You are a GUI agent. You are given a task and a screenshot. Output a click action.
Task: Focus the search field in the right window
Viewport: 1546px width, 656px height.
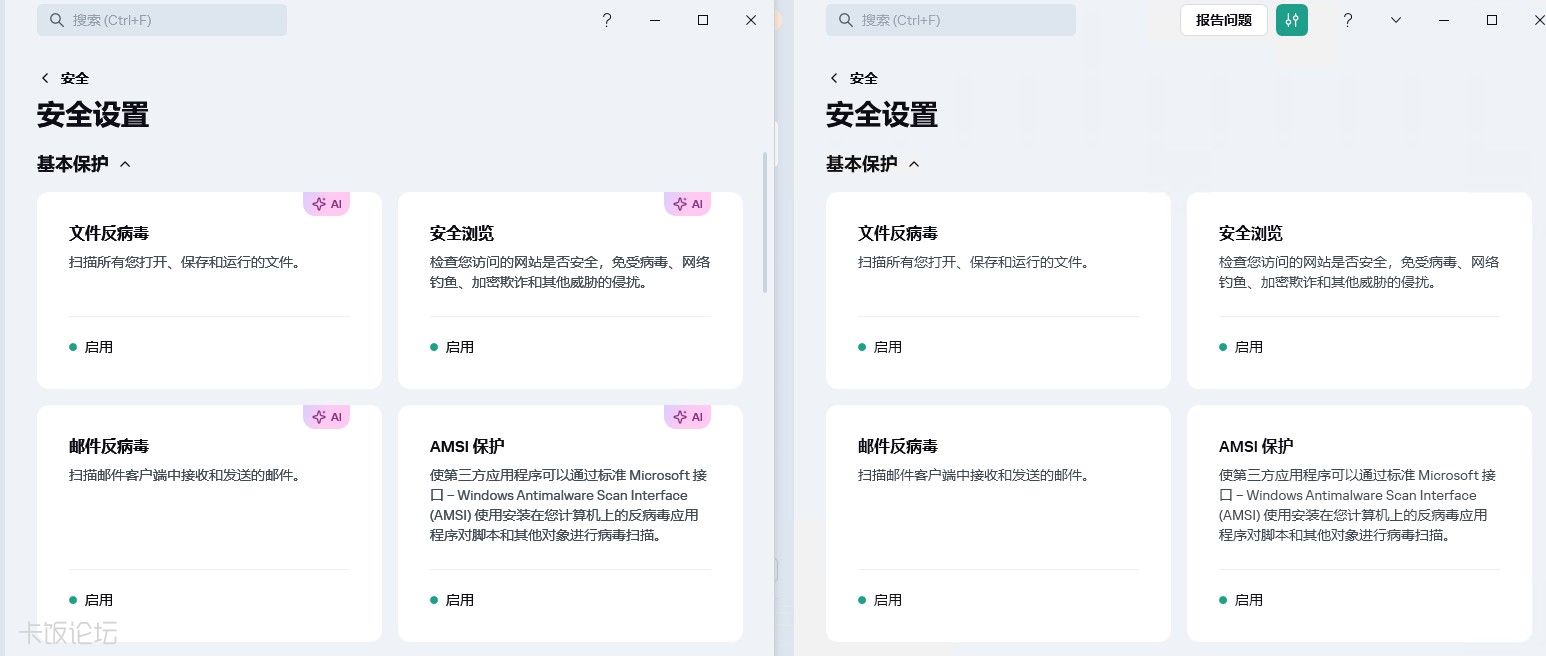[951, 20]
